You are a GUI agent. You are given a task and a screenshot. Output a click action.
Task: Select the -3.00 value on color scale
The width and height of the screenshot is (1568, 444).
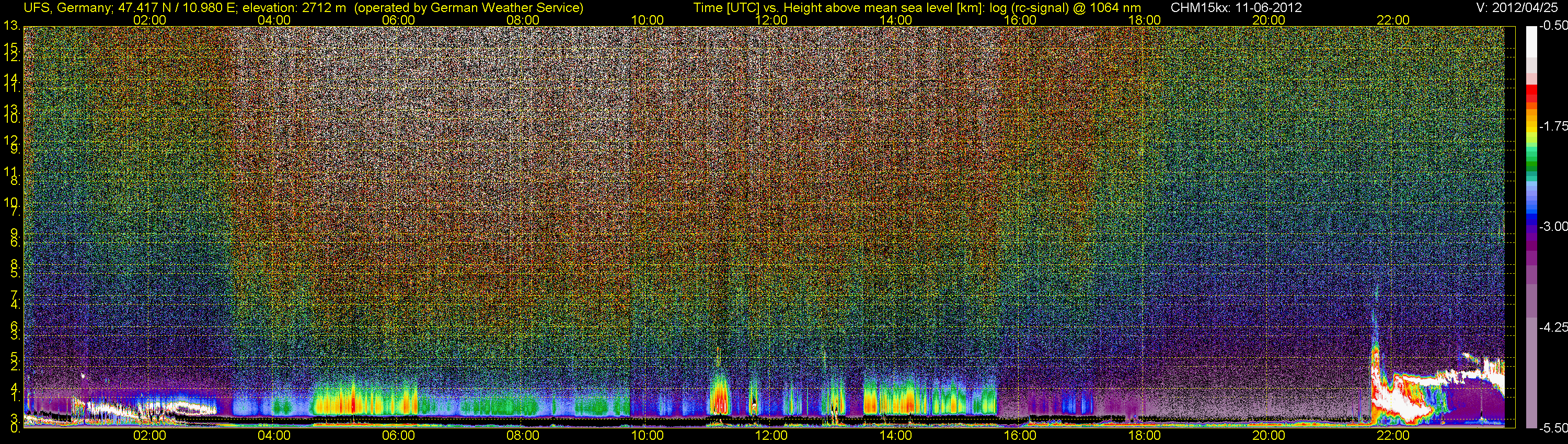1553,227
